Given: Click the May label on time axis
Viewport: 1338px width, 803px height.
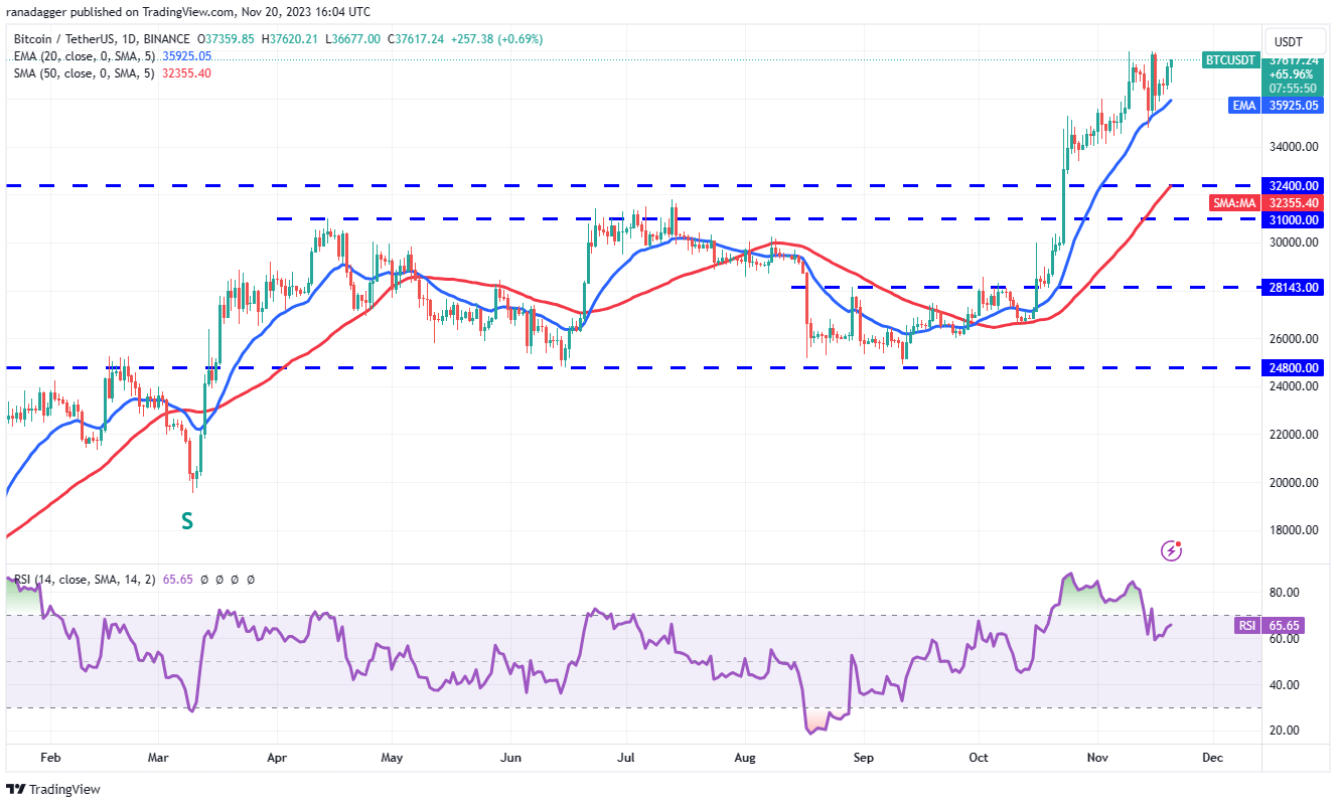Looking at the screenshot, I should (x=392, y=758).
